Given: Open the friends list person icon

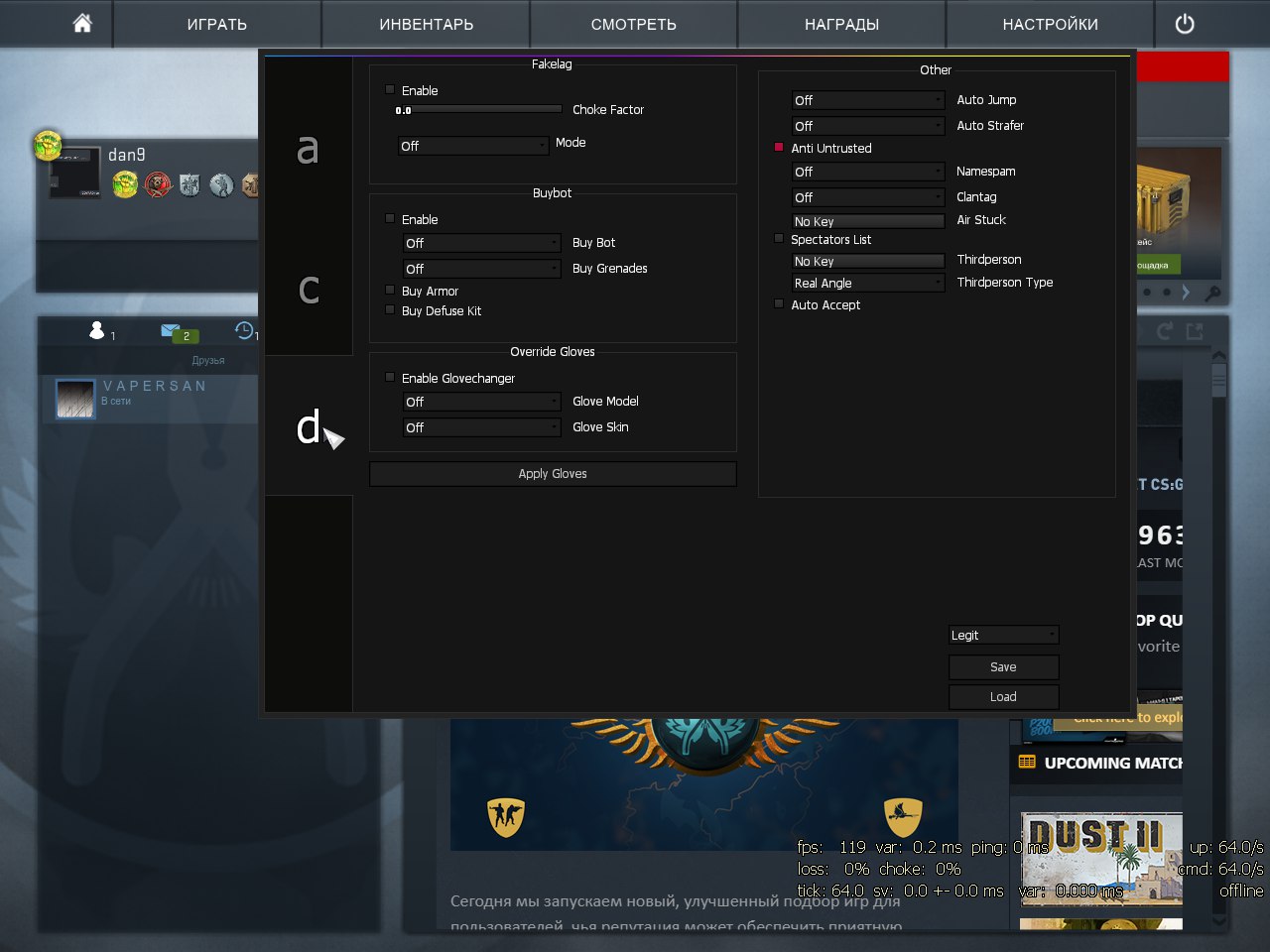Looking at the screenshot, I should pos(96,330).
